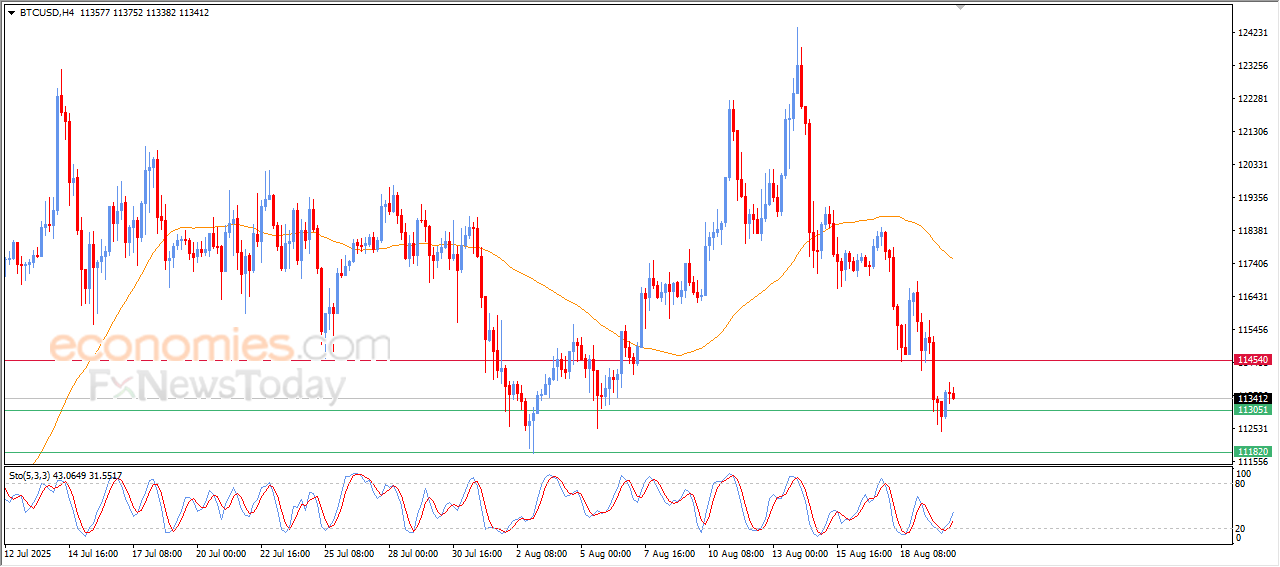Click the 25 Jul 08:00 time label

349,552
